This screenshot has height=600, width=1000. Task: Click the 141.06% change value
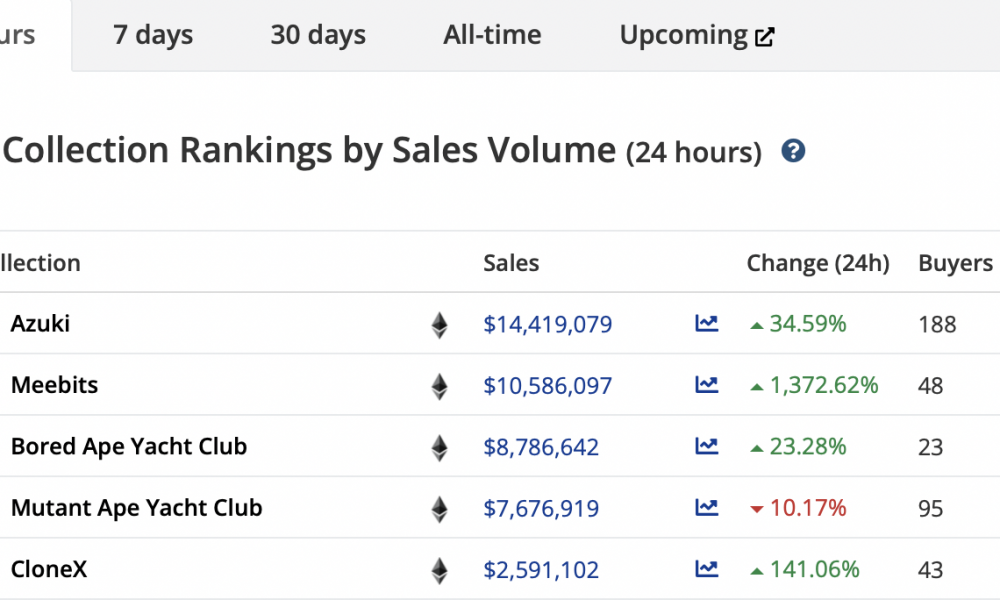(814, 569)
